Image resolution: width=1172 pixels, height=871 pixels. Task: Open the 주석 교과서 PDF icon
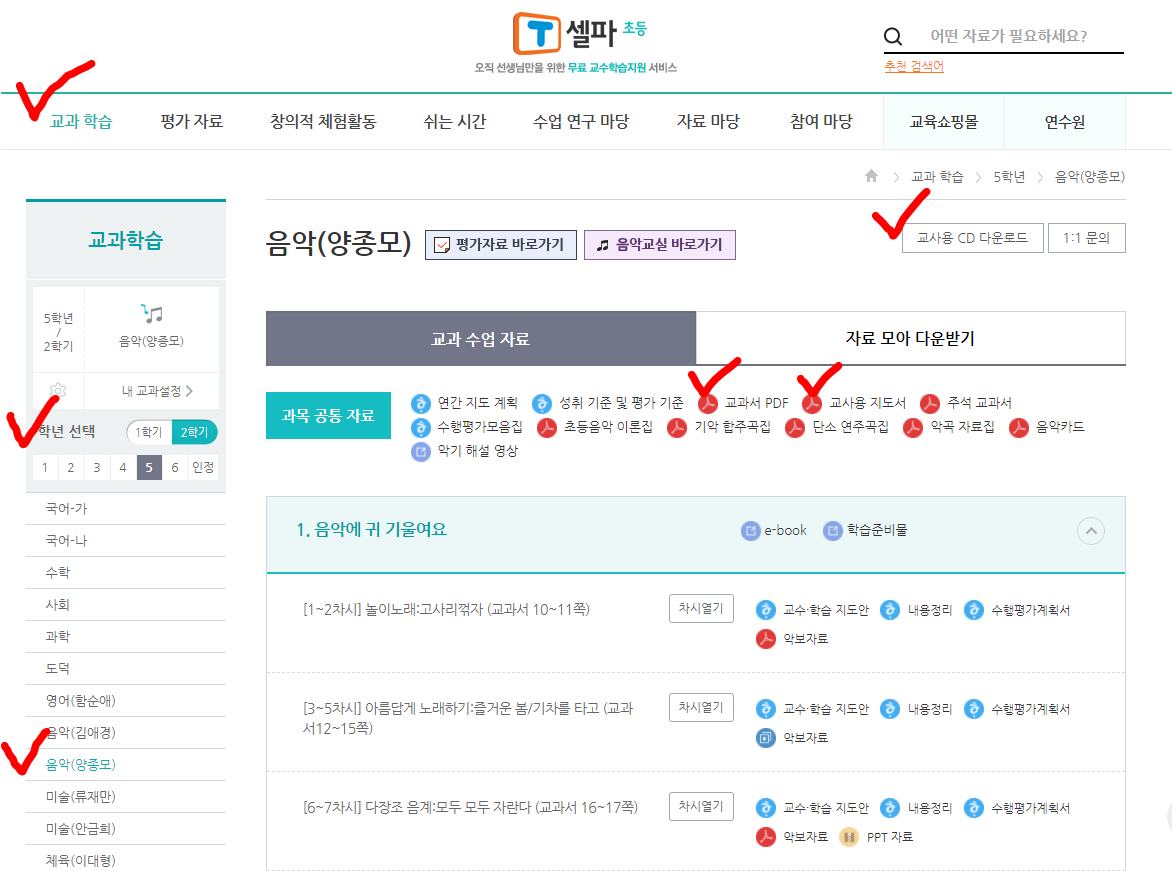[x=930, y=404]
